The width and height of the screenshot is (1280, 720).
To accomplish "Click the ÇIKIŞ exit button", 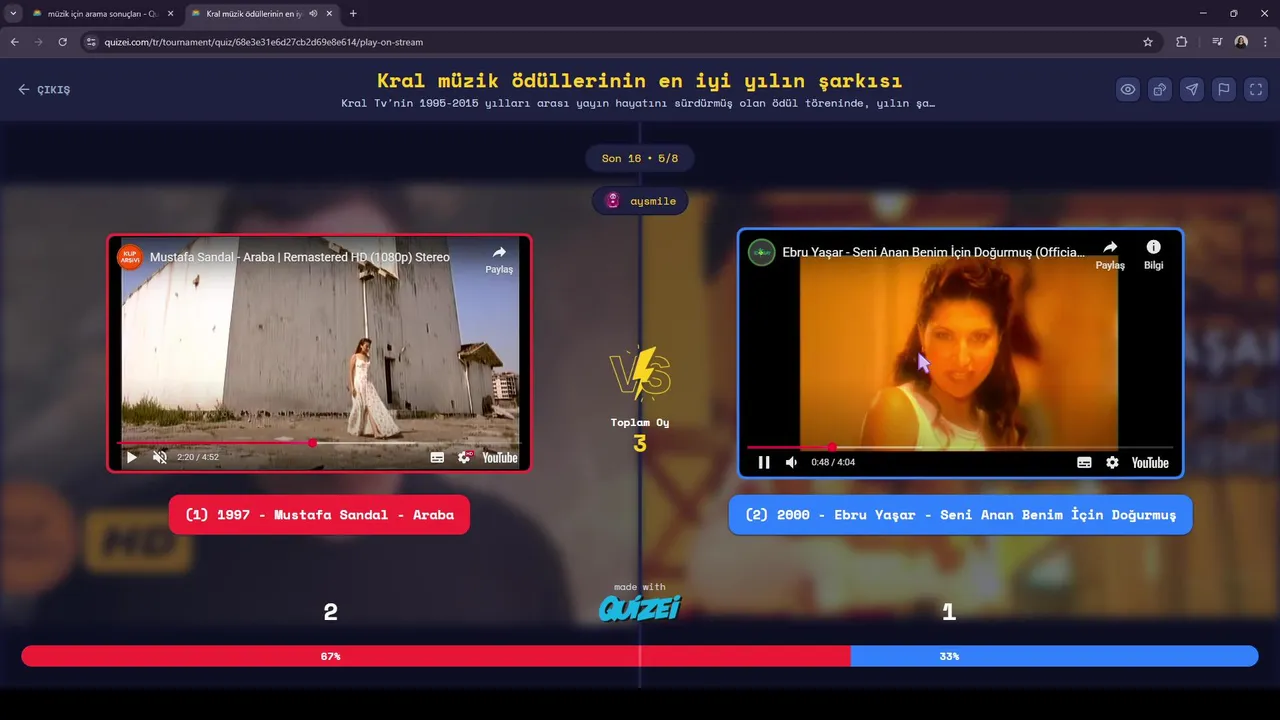I will point(44,89).
